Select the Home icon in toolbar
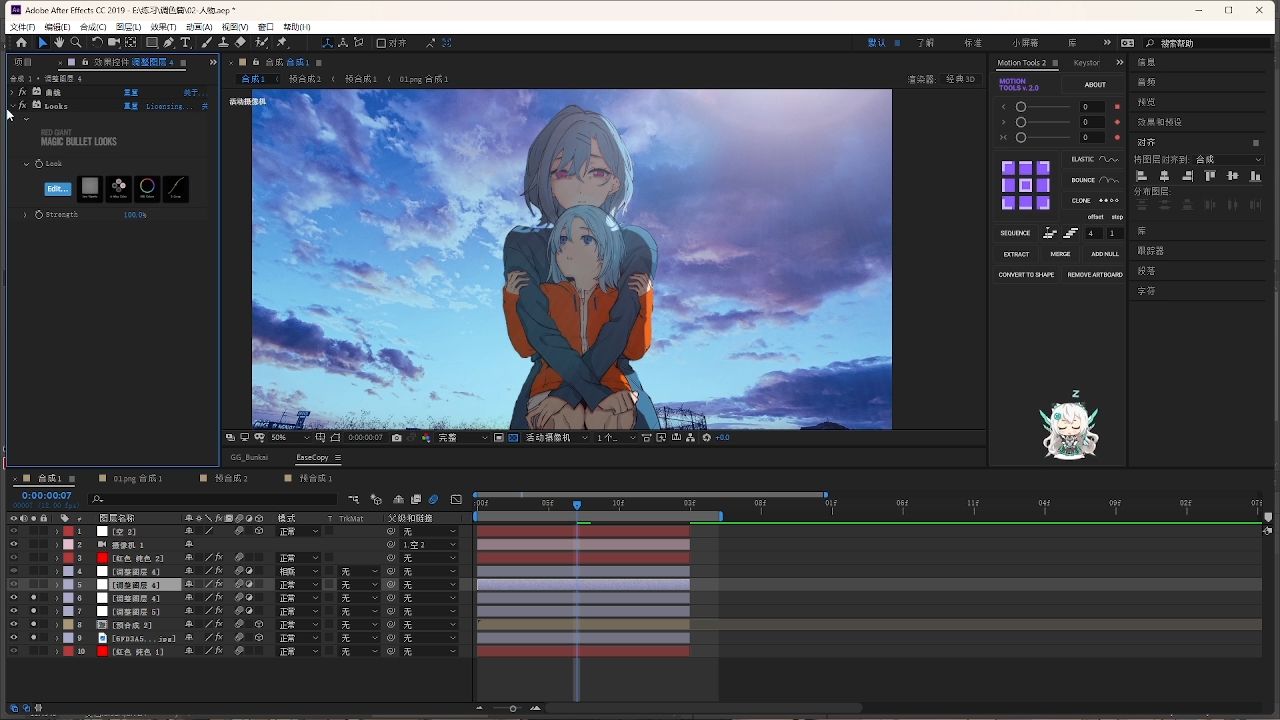 tap(21, 43)
